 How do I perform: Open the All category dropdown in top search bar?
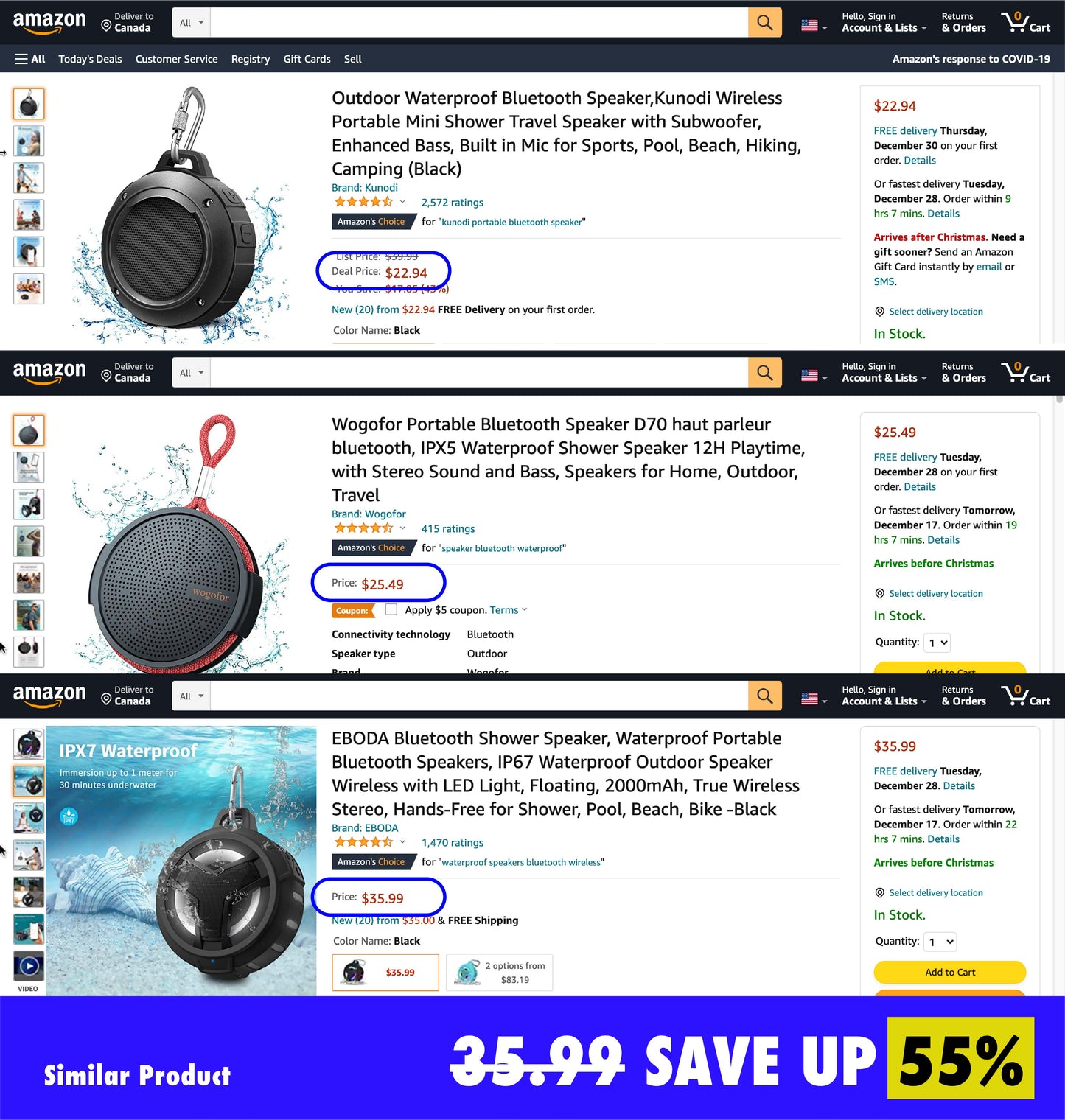pyautogui.click(x=192, y=23)
